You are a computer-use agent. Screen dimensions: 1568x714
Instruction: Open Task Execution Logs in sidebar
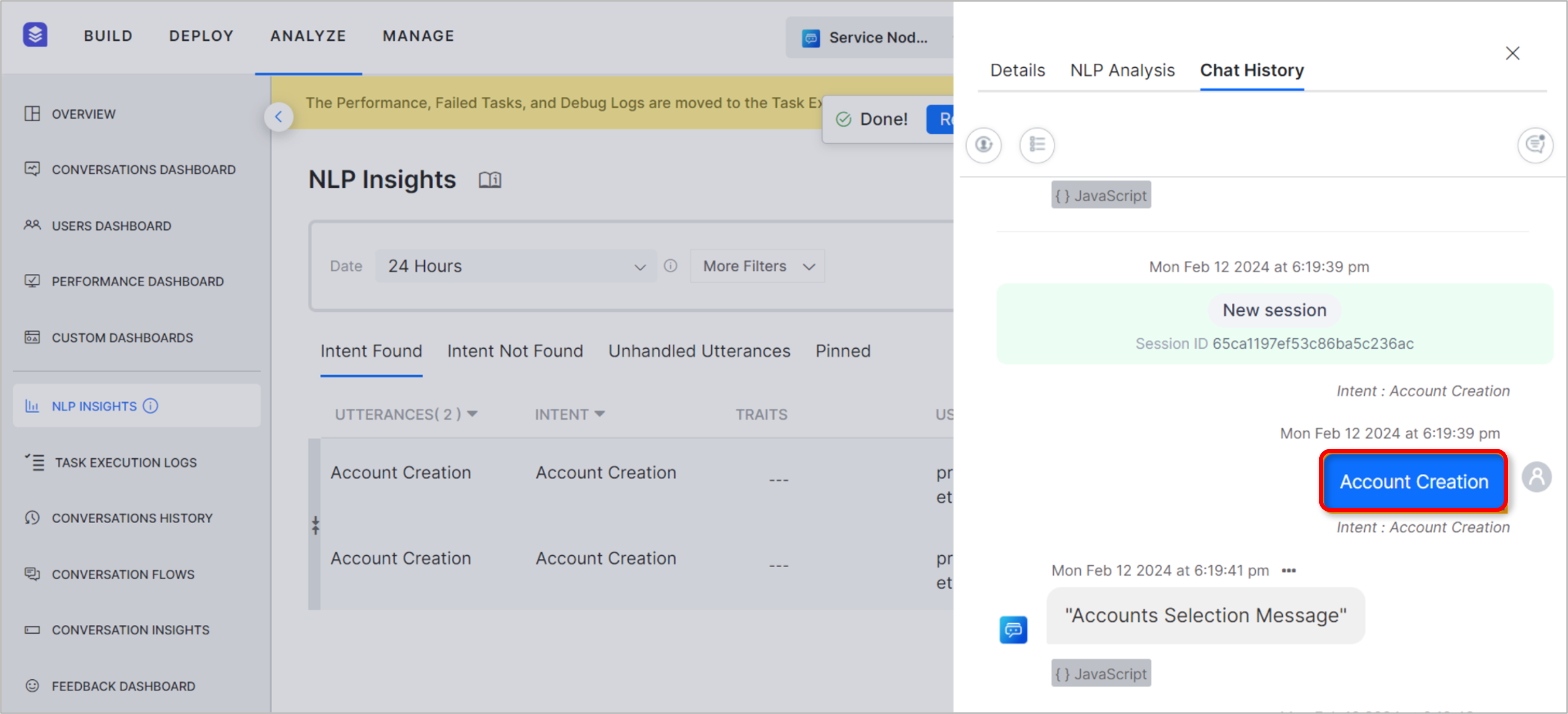[x=125, y=462]
